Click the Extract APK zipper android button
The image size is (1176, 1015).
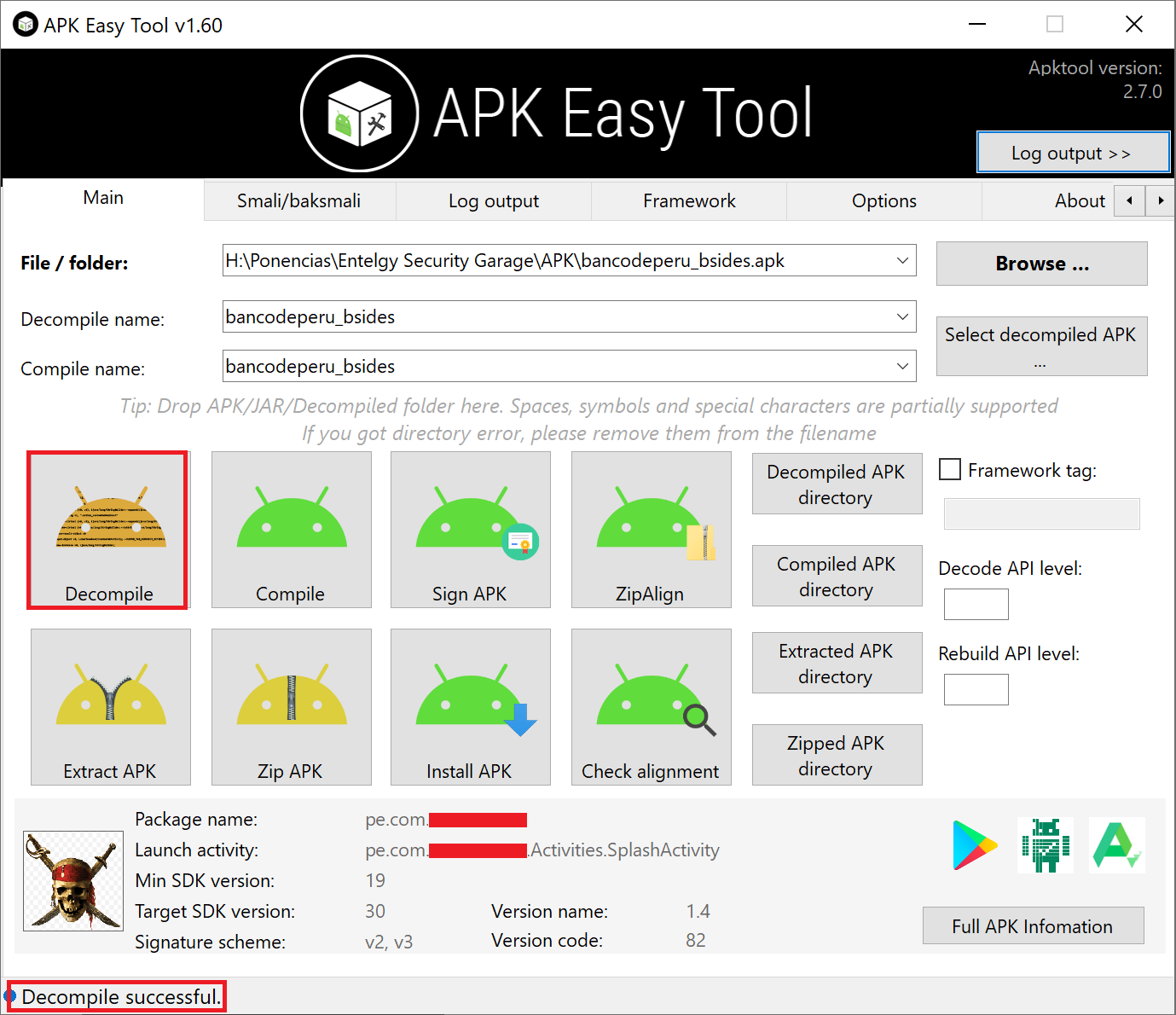point(111,707)
